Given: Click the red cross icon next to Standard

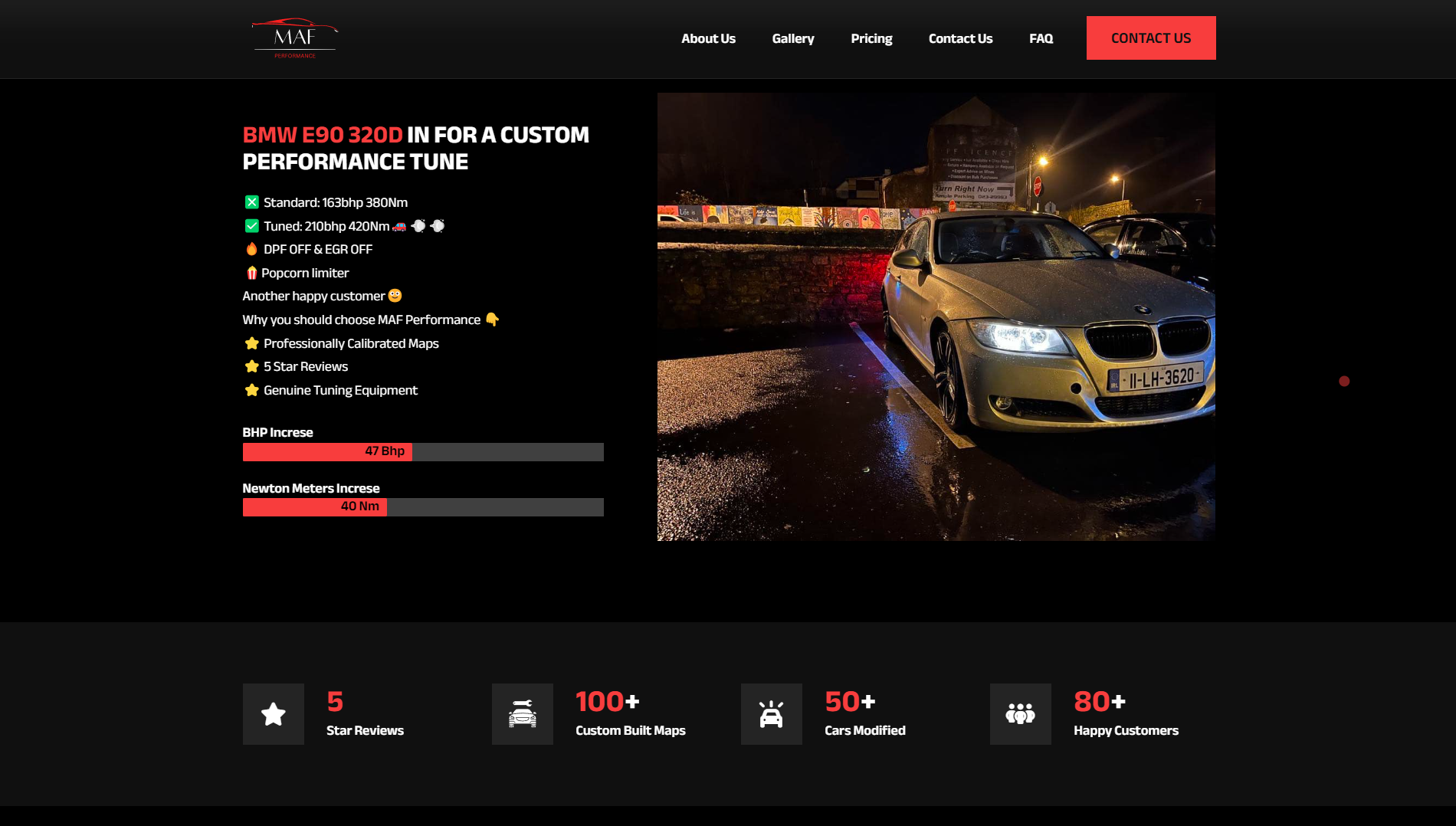Looking at the screenshot, I should (x=251, y=202).
